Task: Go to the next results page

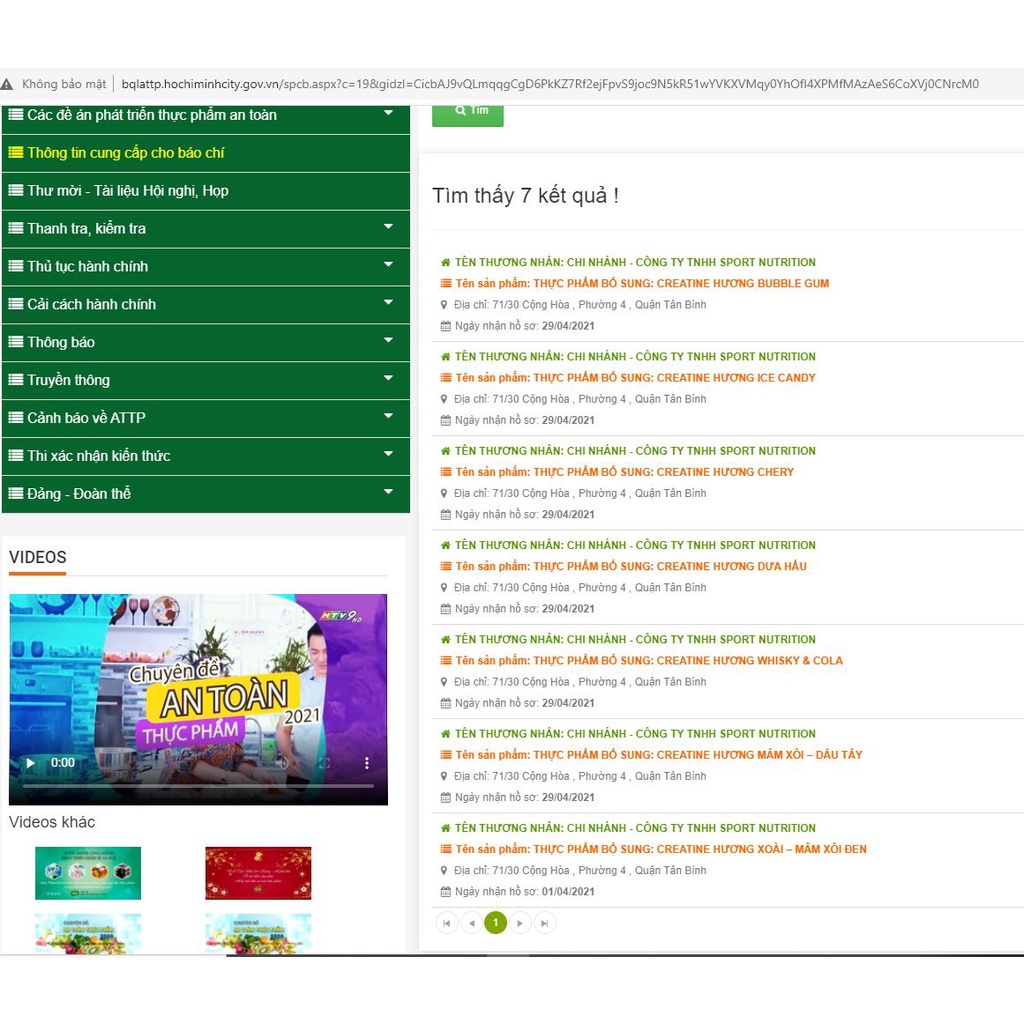Action: tap(520, 923)
